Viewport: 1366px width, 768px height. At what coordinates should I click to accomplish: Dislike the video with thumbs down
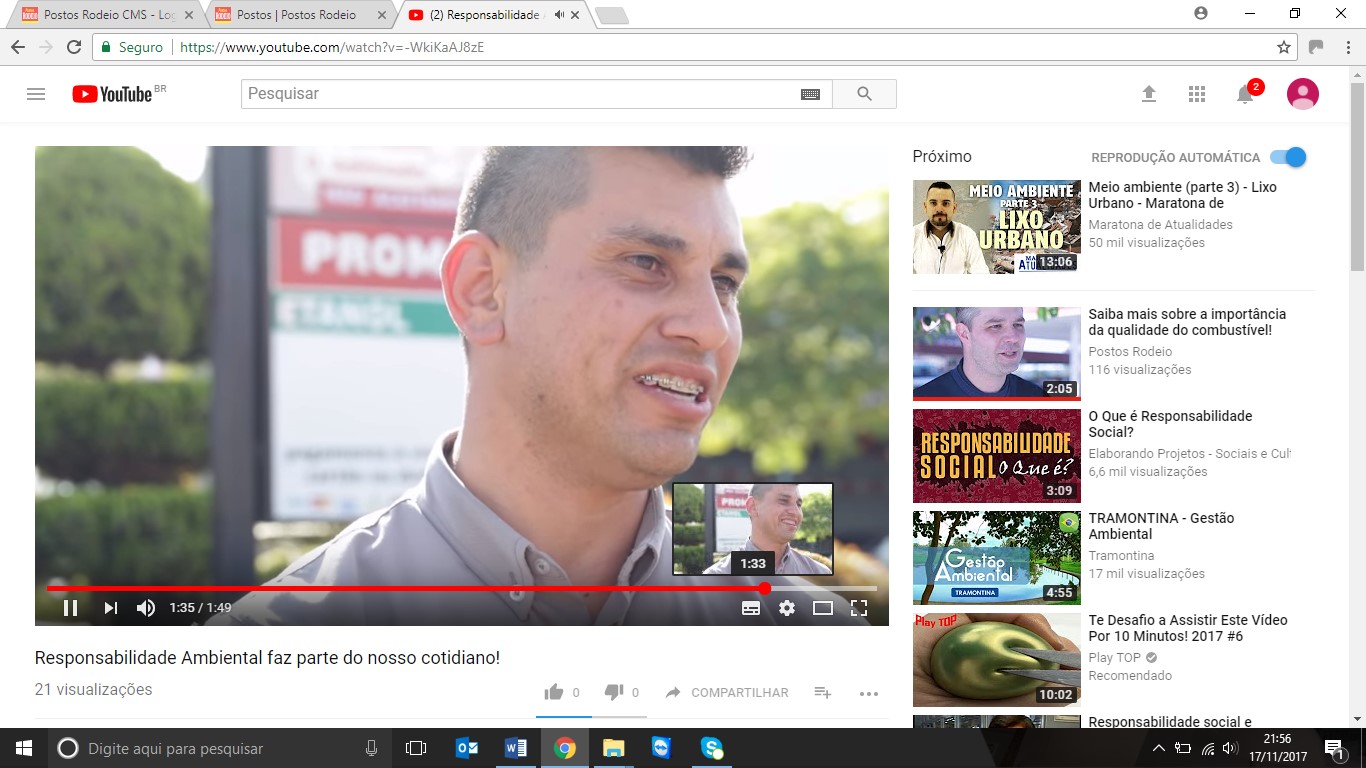[x=613, y=692]
